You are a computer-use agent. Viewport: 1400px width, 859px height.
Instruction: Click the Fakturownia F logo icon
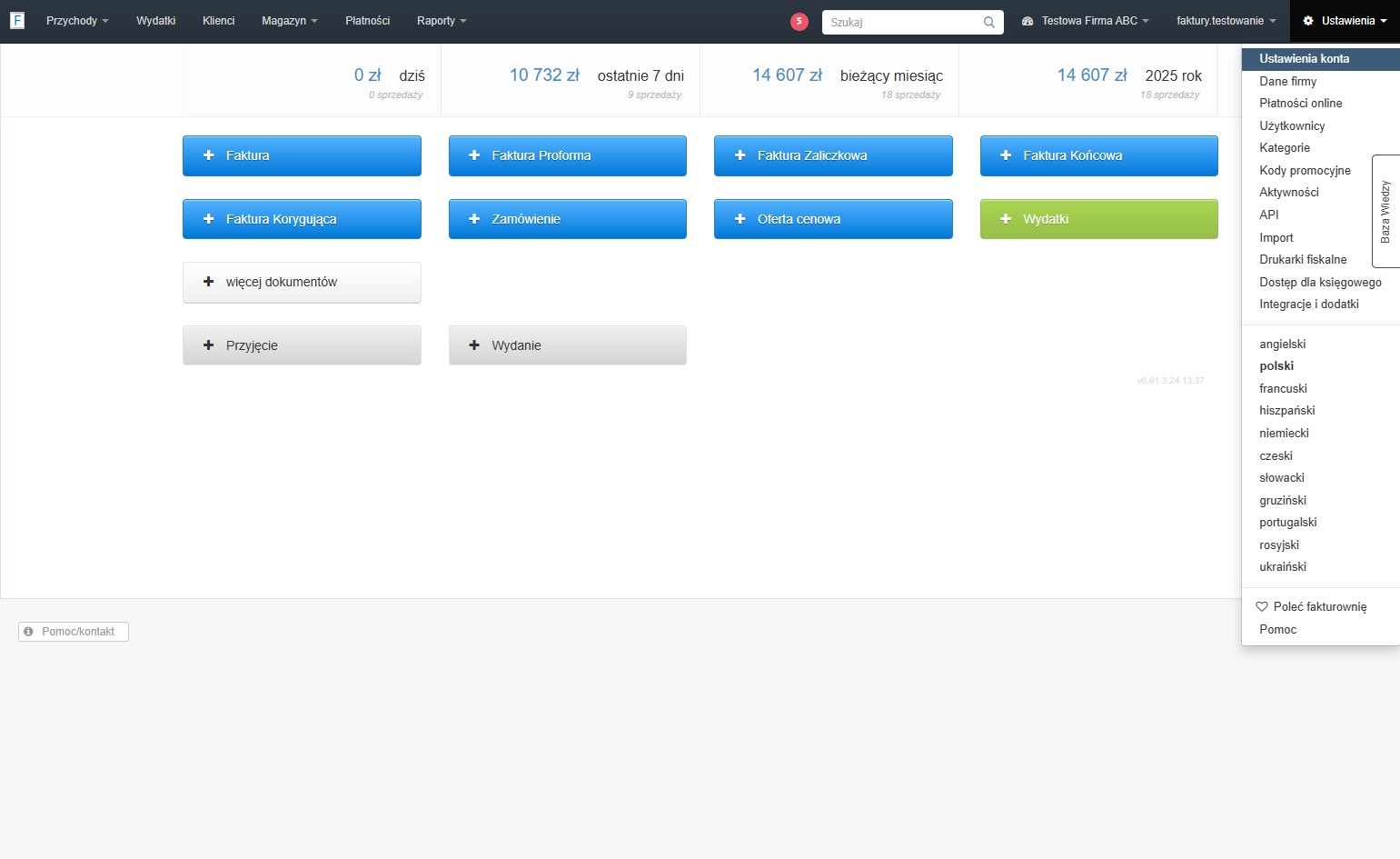tap(17, 20)
